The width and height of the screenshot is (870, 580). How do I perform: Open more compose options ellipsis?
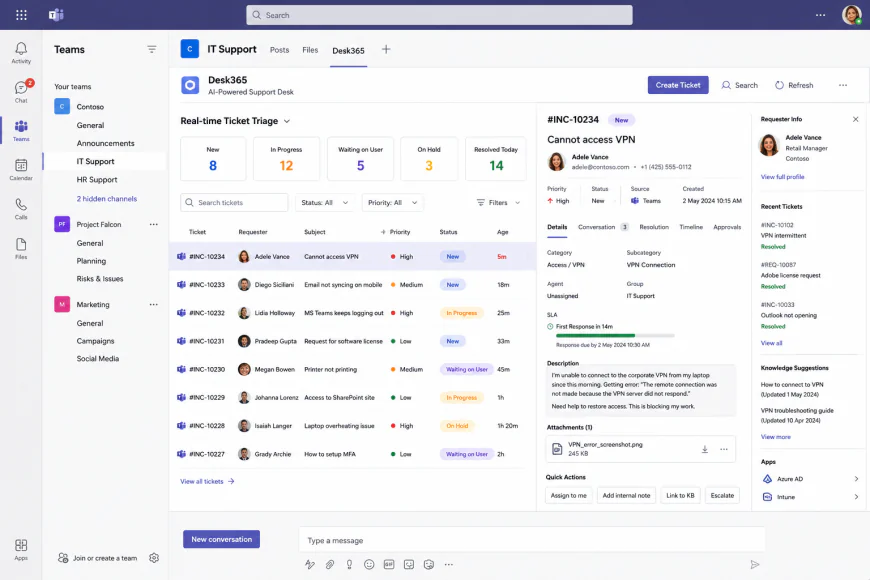[449, 564]
